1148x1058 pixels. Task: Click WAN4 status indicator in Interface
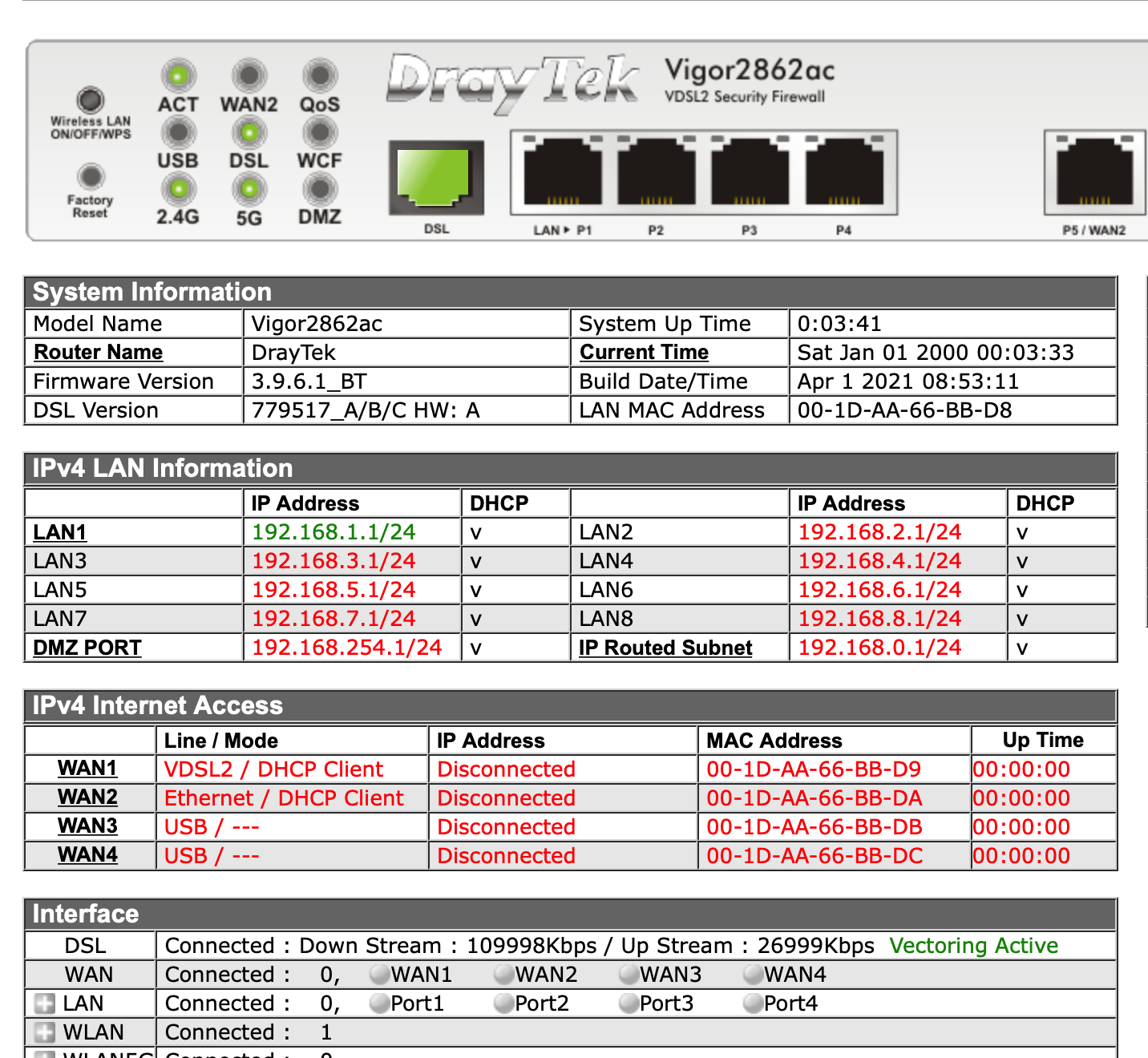pos(754,975)
